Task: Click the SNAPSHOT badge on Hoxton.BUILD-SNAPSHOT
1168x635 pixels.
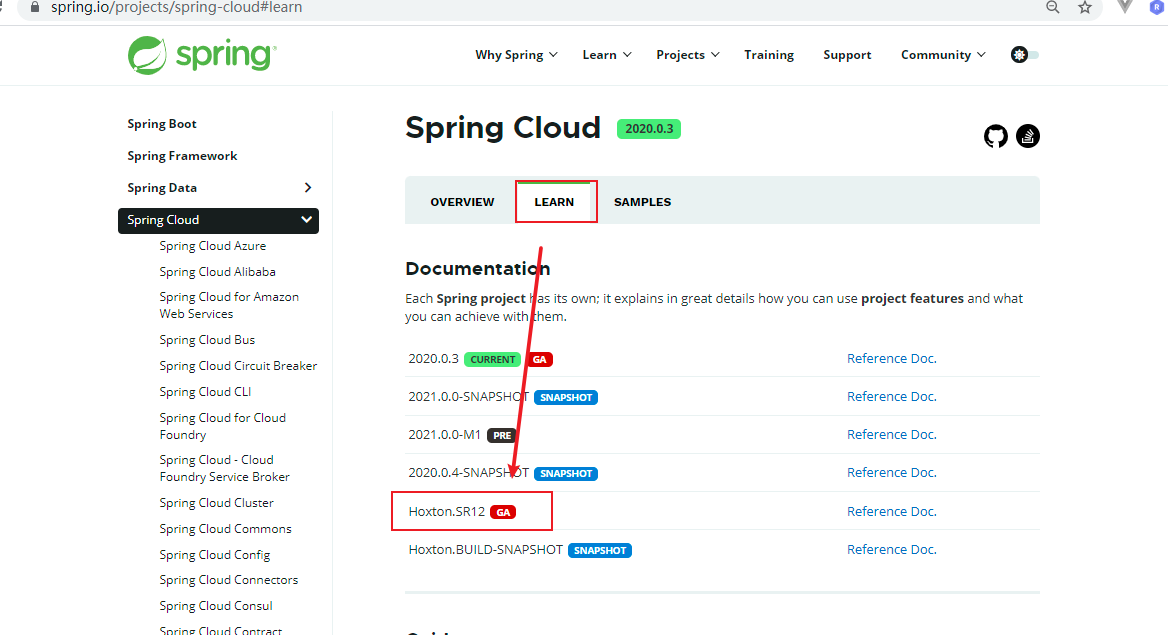Action: point(600,550)
